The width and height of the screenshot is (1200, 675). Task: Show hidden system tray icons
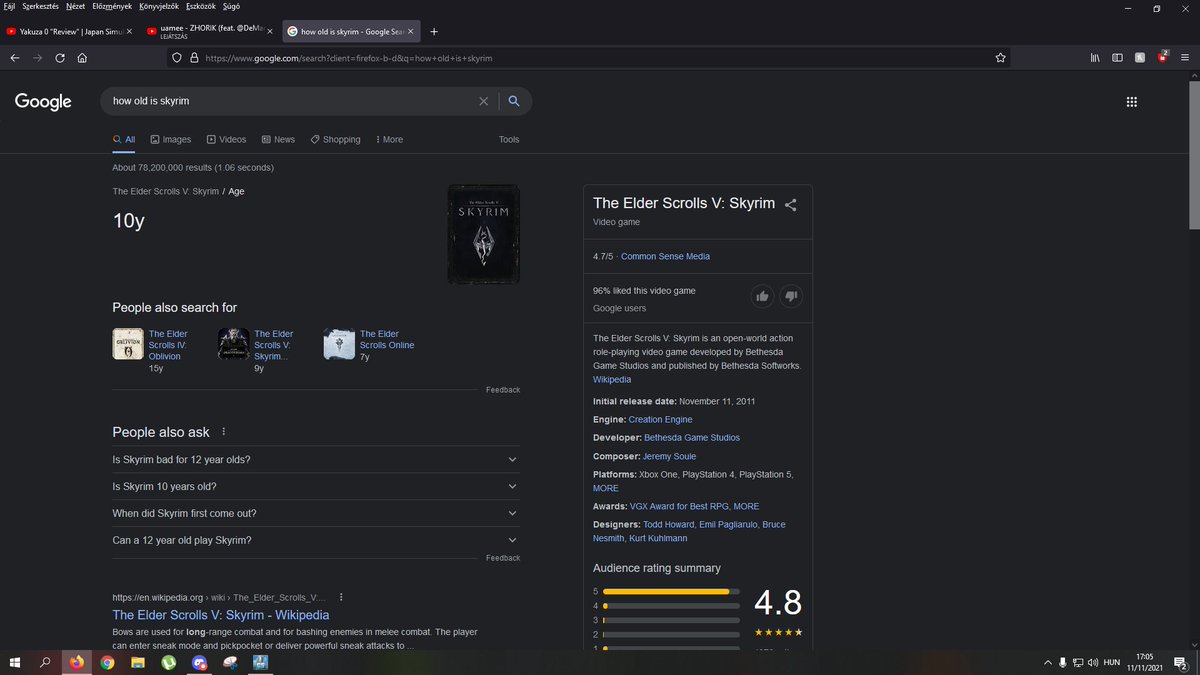(x=1047, y=662)
